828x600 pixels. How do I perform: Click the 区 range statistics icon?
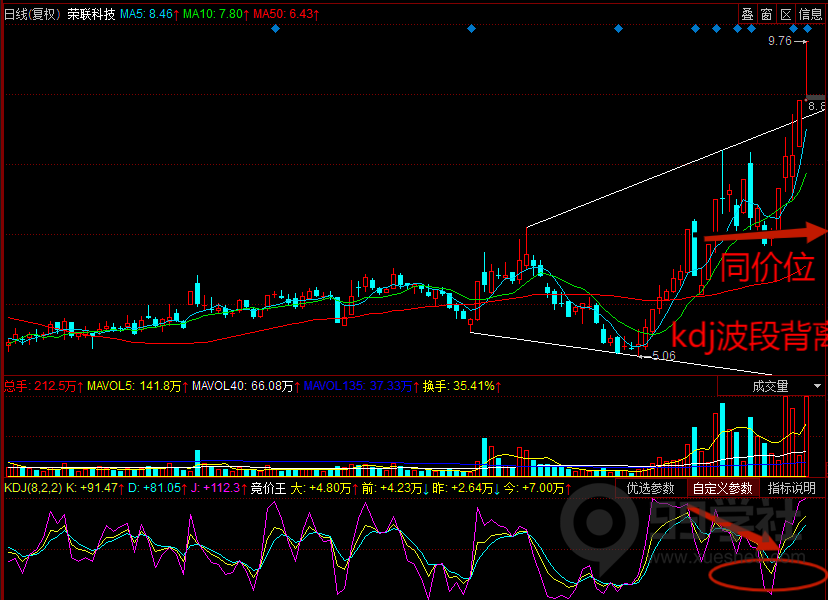click(785, 14)
